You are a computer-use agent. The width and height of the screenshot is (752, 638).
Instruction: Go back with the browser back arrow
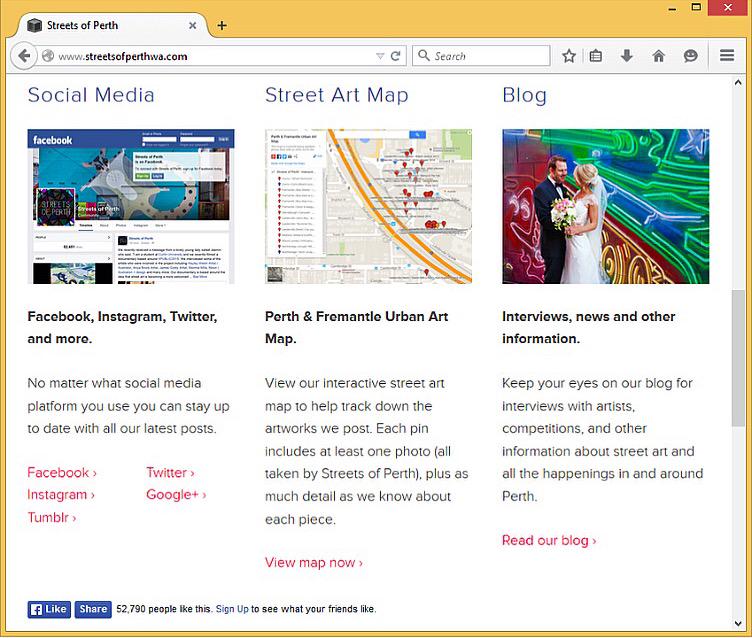coord(24,56)
